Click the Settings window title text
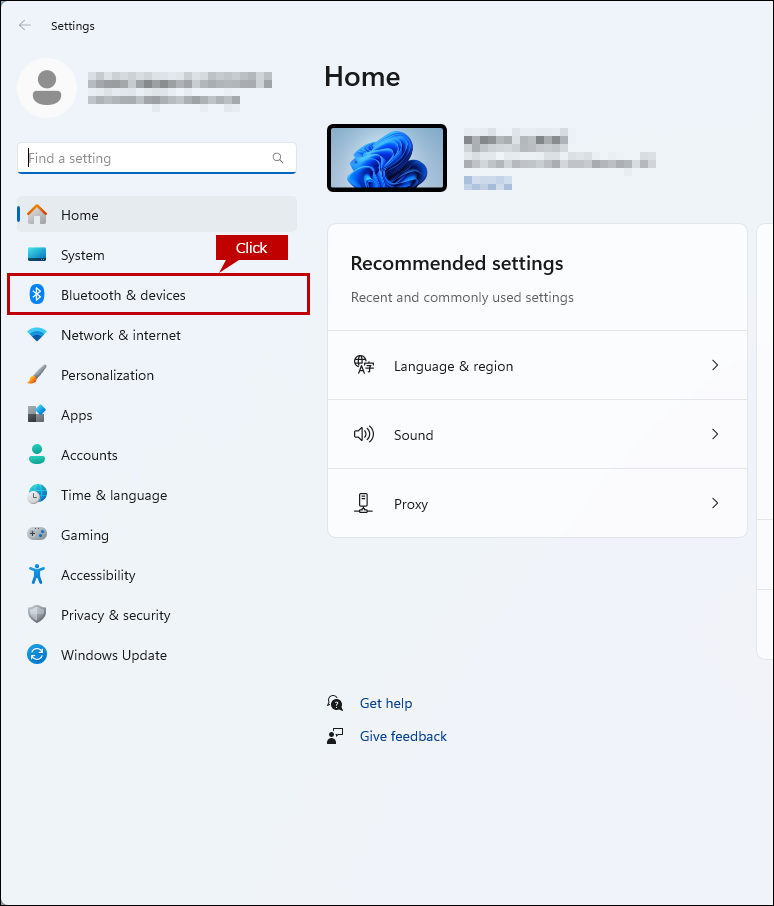This screenshot has height=906, width=774. pyautogui.click(x=73, y=26)
